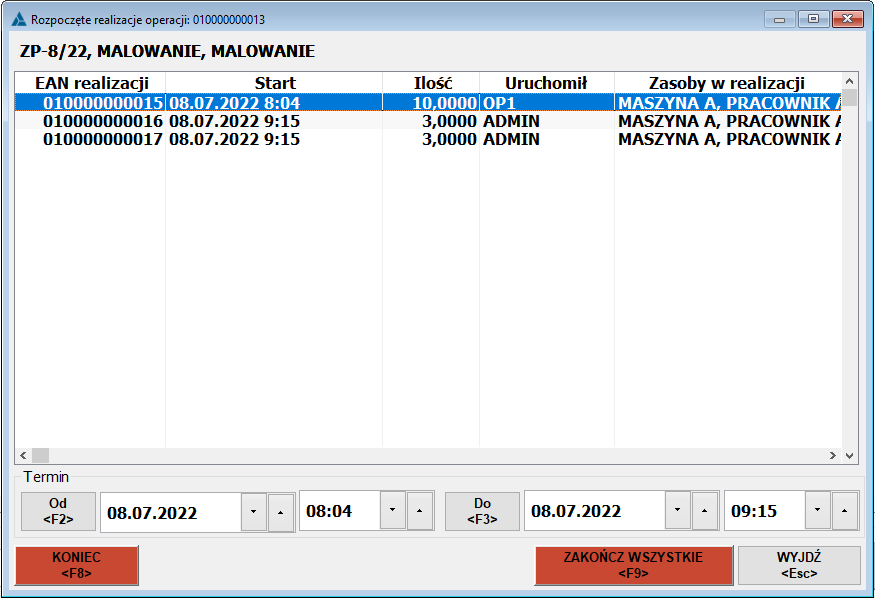
Task: Click the application icon in title bar
Action: click(19, 20)
